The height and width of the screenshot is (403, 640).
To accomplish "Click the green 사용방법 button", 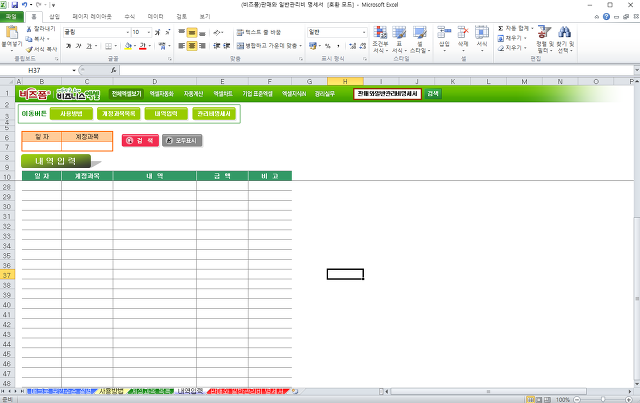I will (x=71, y=114).
